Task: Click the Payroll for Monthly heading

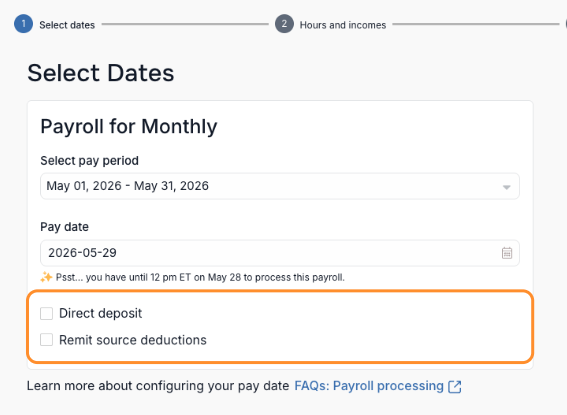Action: tap(129, 127)
